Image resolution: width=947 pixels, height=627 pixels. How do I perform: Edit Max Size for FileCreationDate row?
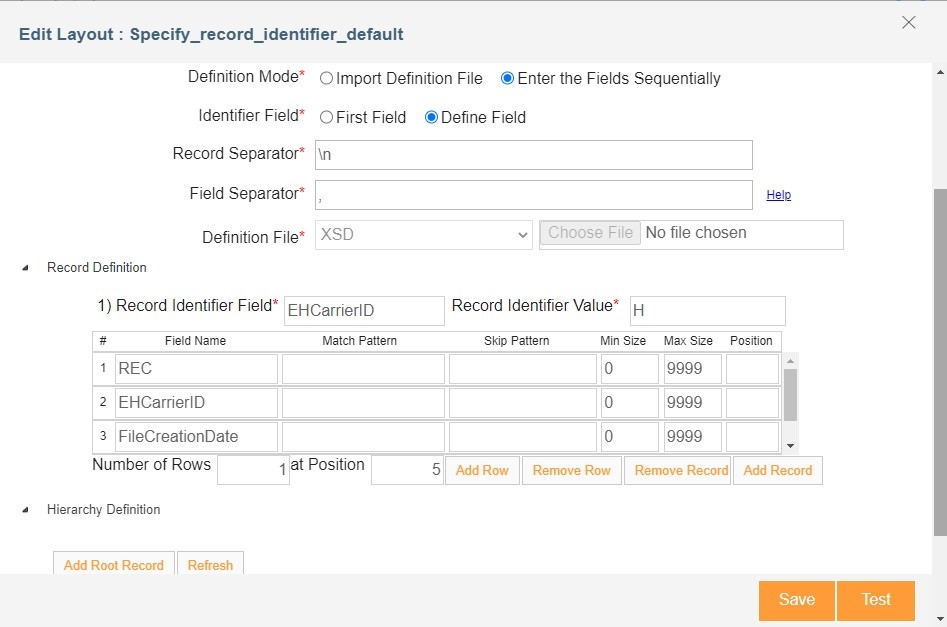coord(693,436)
